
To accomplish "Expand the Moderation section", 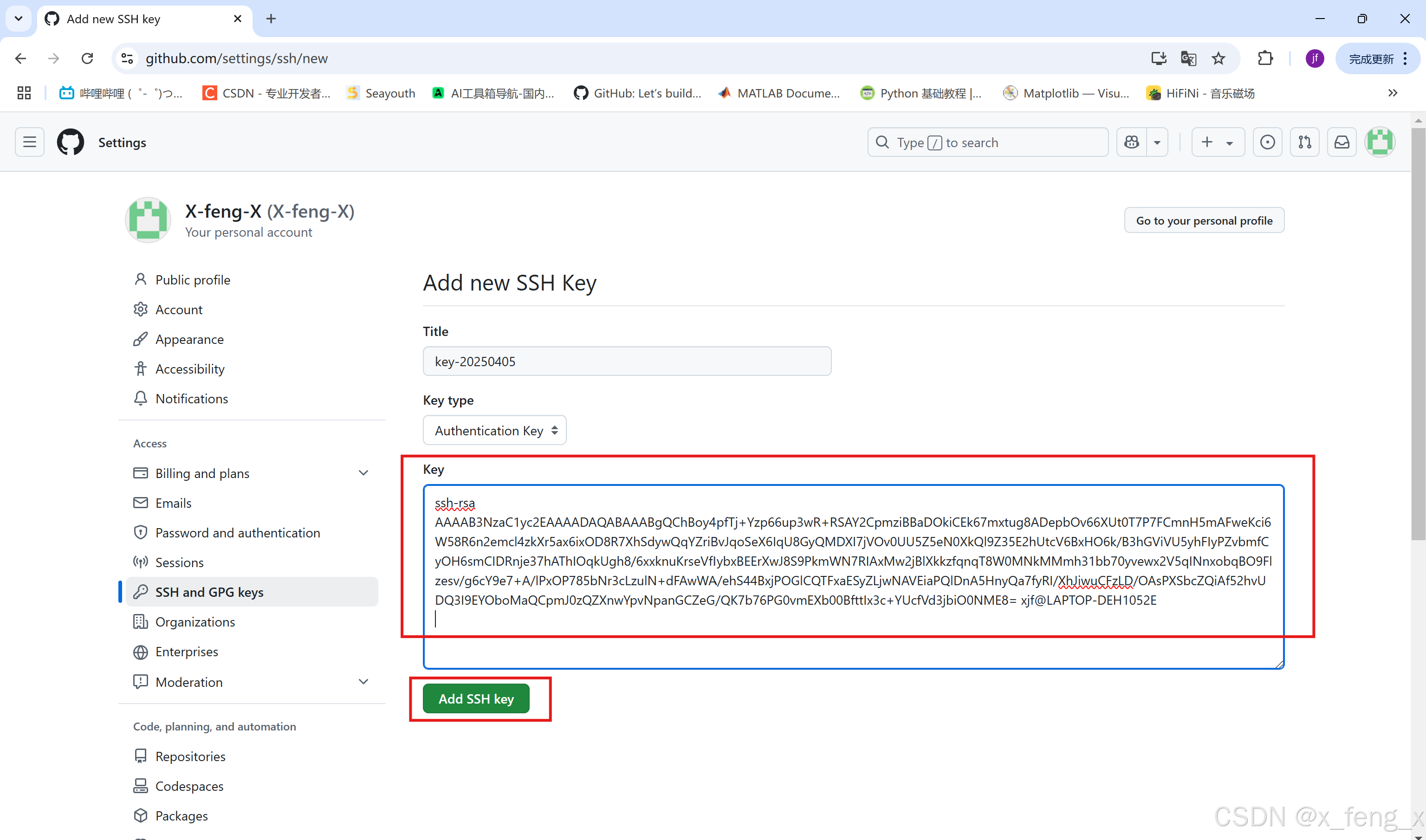I will [363, 681].
